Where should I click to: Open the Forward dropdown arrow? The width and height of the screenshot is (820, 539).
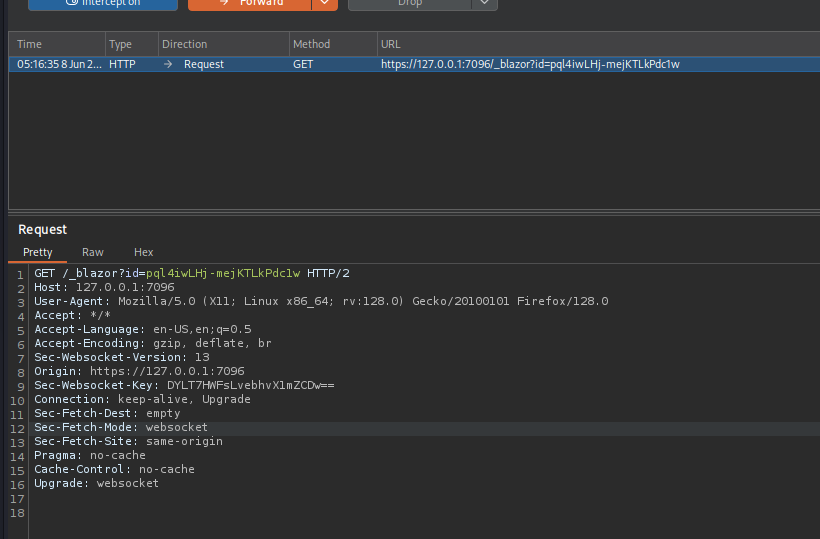tap(325, 4)
